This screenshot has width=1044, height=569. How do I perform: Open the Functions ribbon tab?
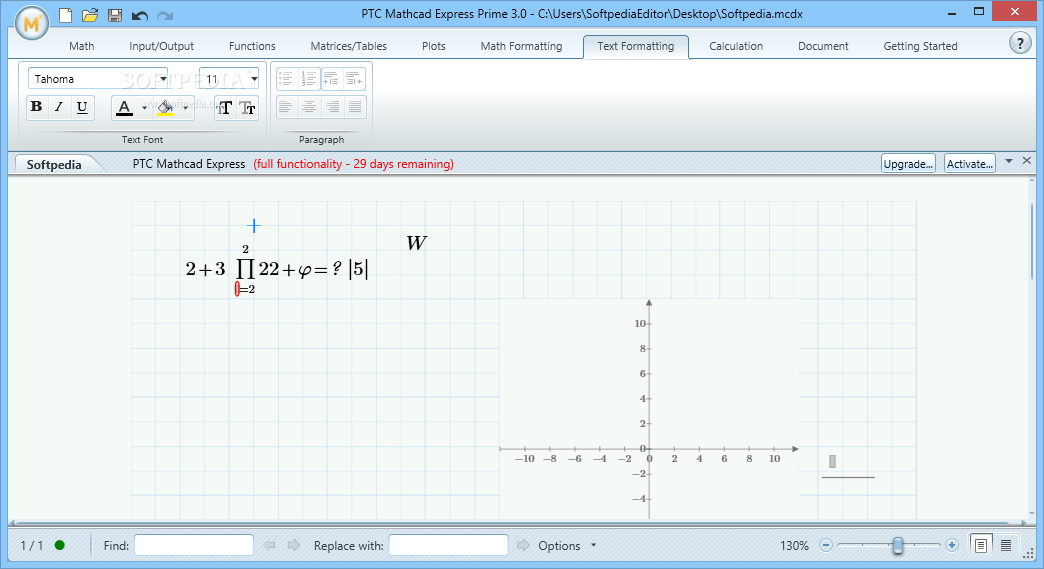[252, 46]
